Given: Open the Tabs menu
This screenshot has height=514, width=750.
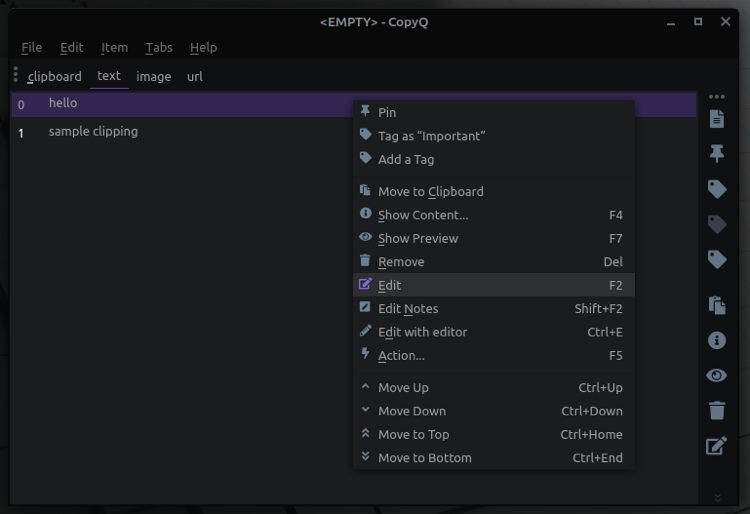Looking at the screenshot, I should [x=159, y=47].
